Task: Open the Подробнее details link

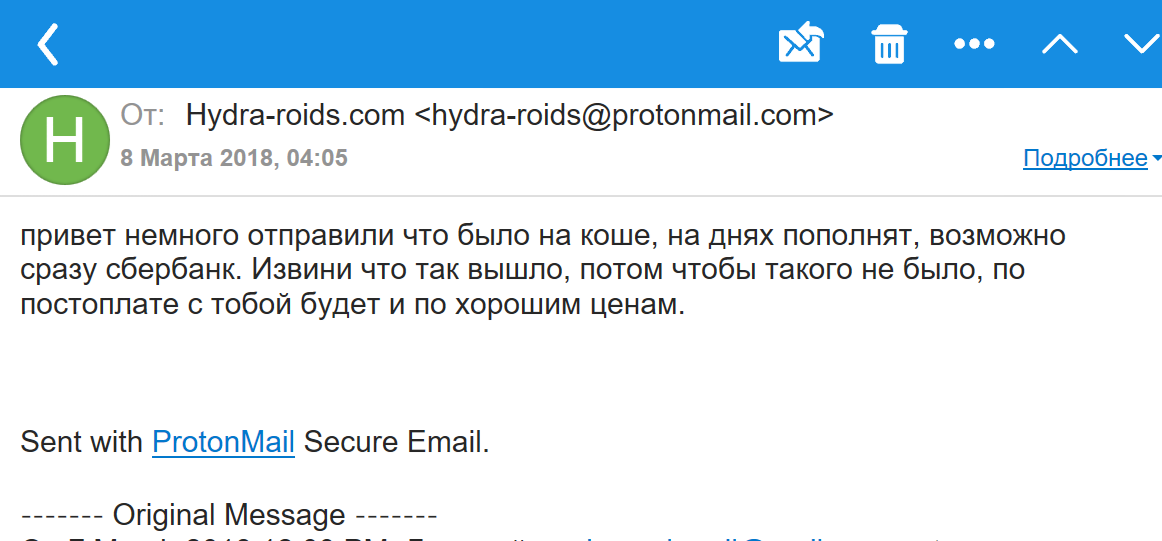Action: tap(1085, 158)
